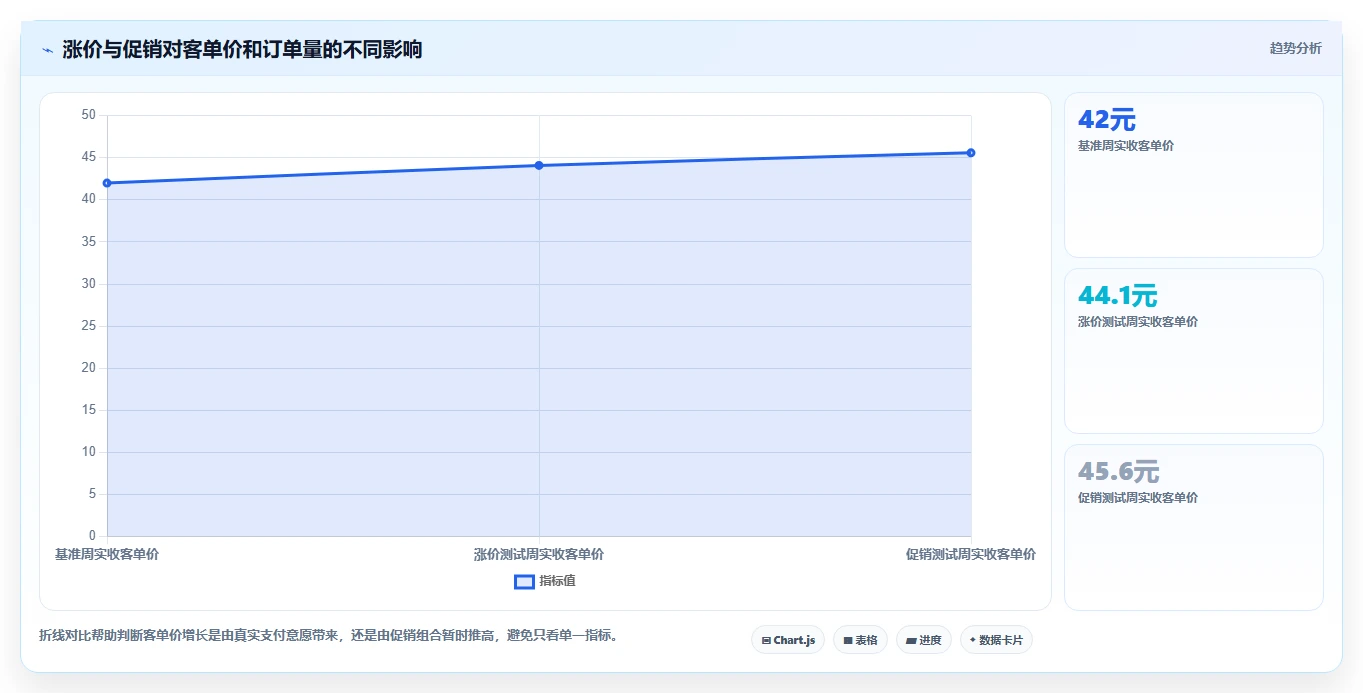Click the lightning icon before the title
Image resolution: width=1363 pixels, height=693 pixels.
click(x=47, y=49)
